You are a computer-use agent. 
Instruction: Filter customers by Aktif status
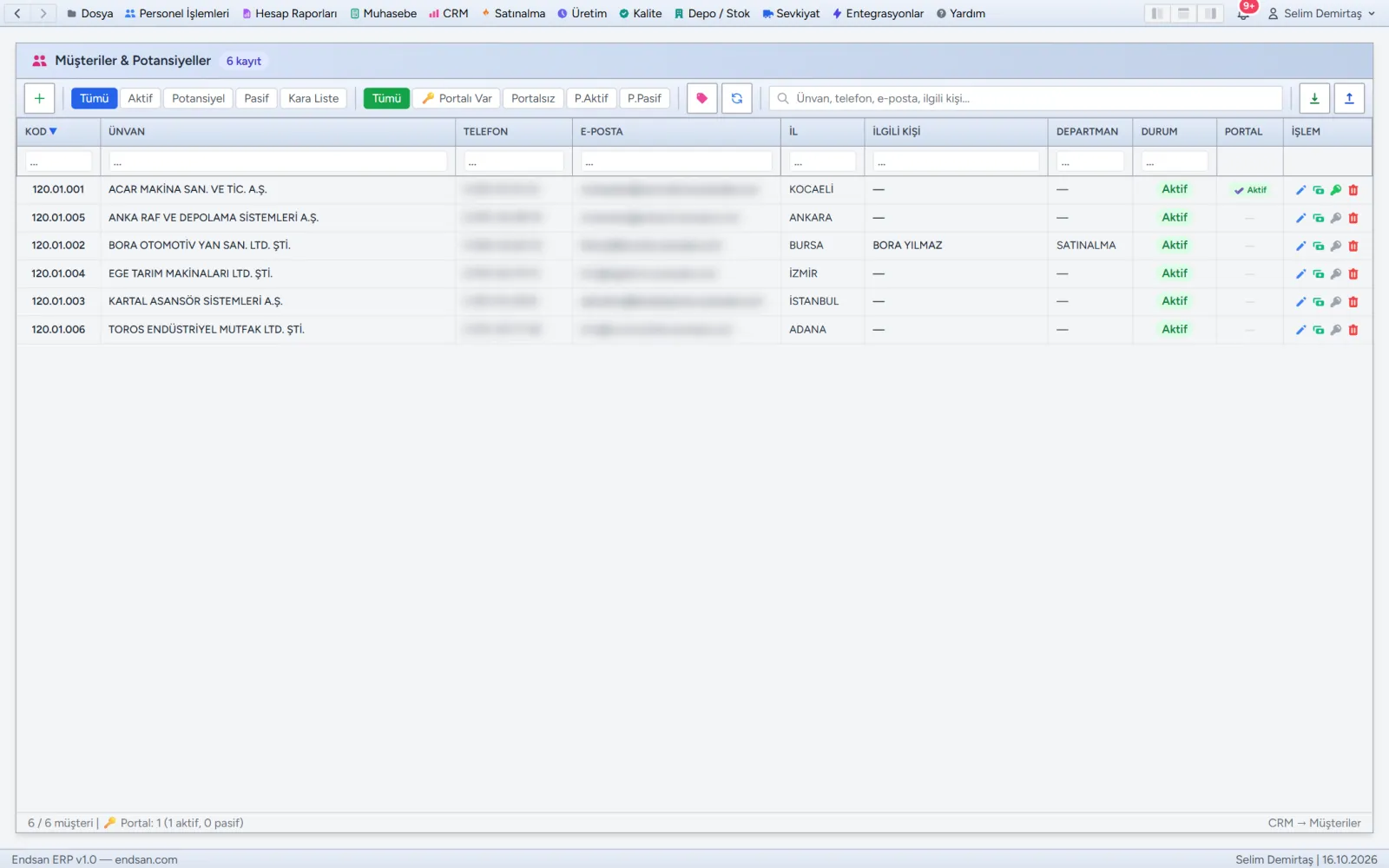click(x=140, y=98)
